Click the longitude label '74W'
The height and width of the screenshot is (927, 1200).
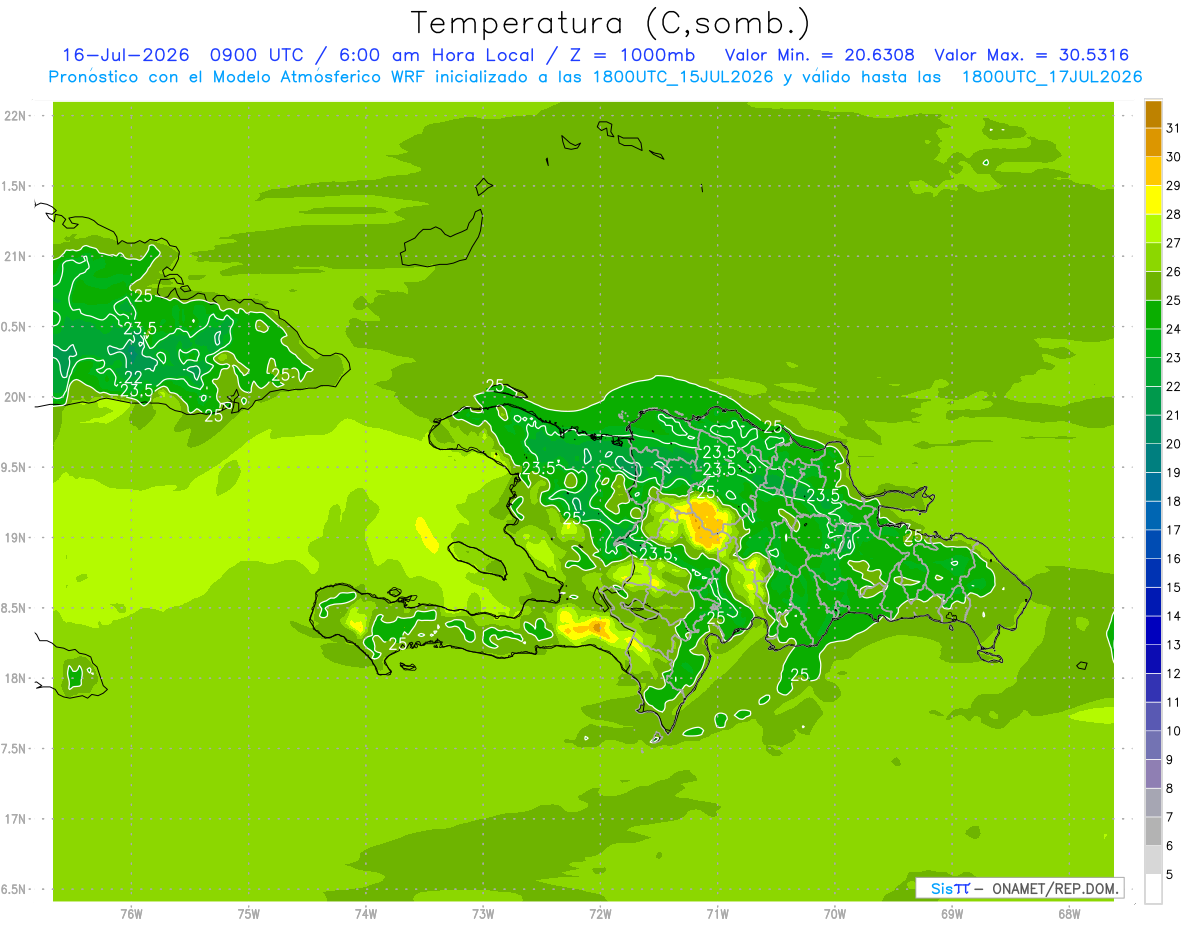coord(366,914)
